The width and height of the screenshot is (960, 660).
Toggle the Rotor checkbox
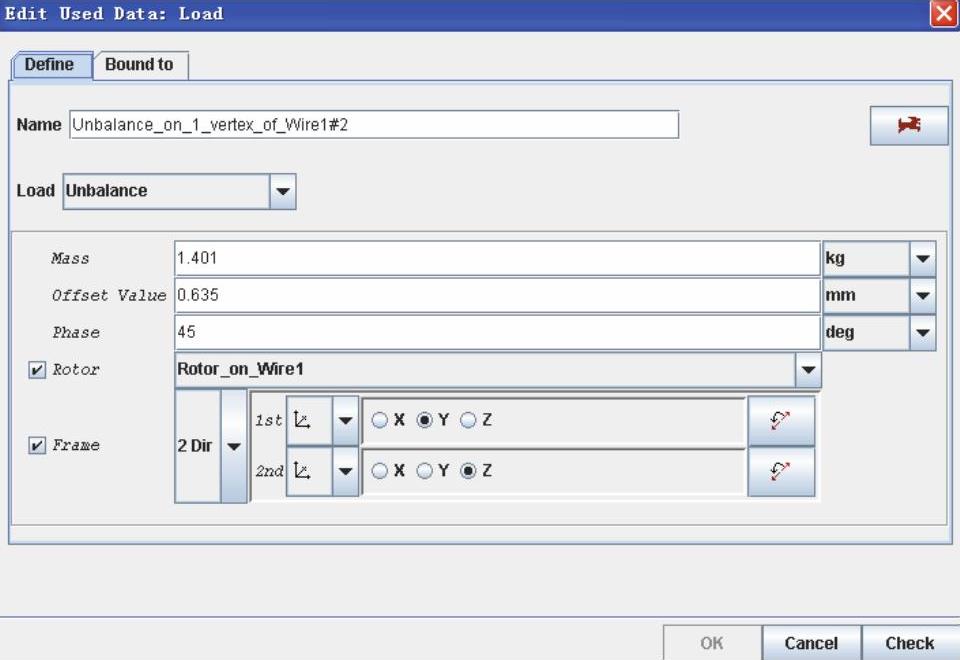click(38, 370)
